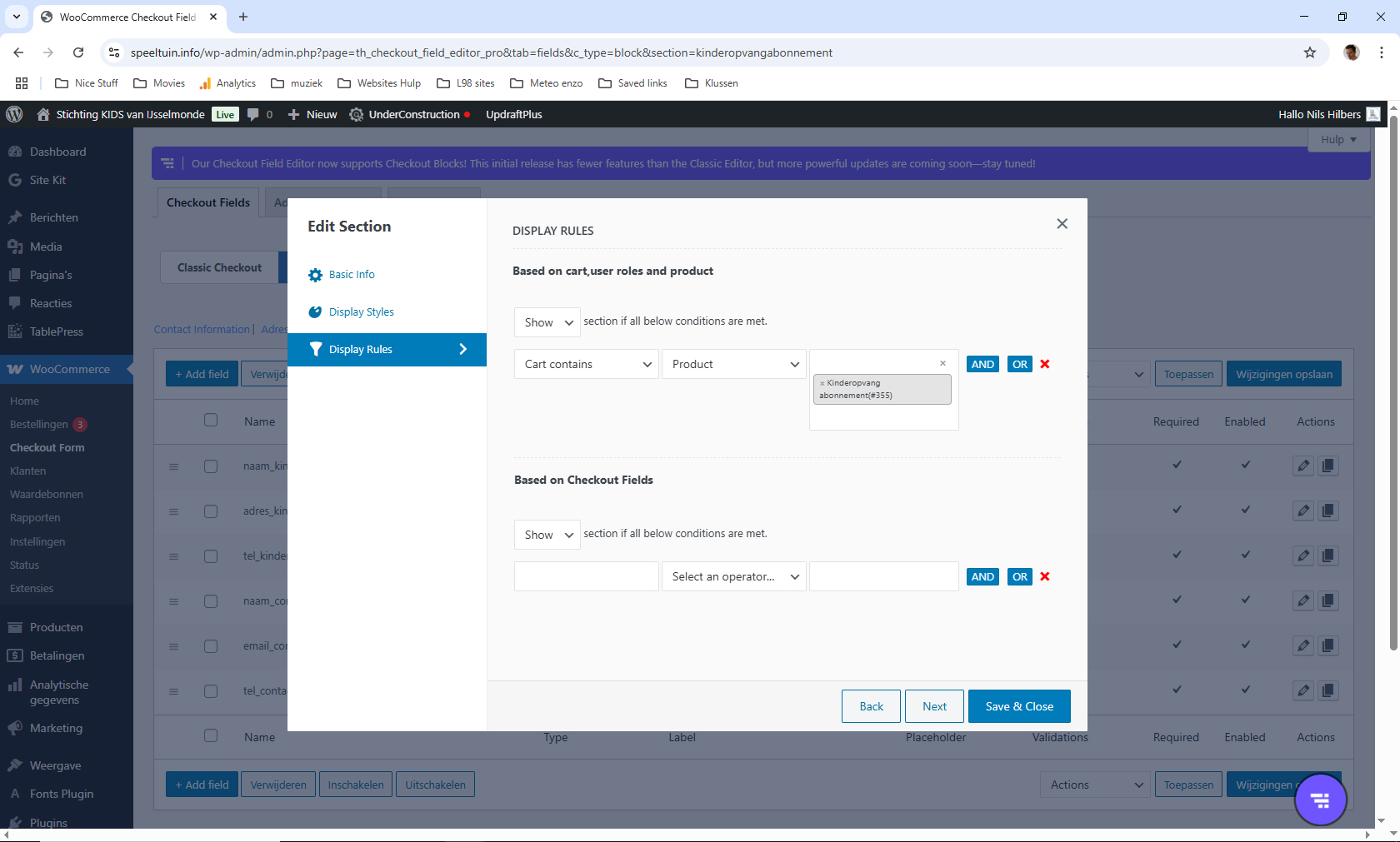Click the edit pencil for naam_kind field
Viewport: 1400px width, 842px height.
tap(1303, 466)
